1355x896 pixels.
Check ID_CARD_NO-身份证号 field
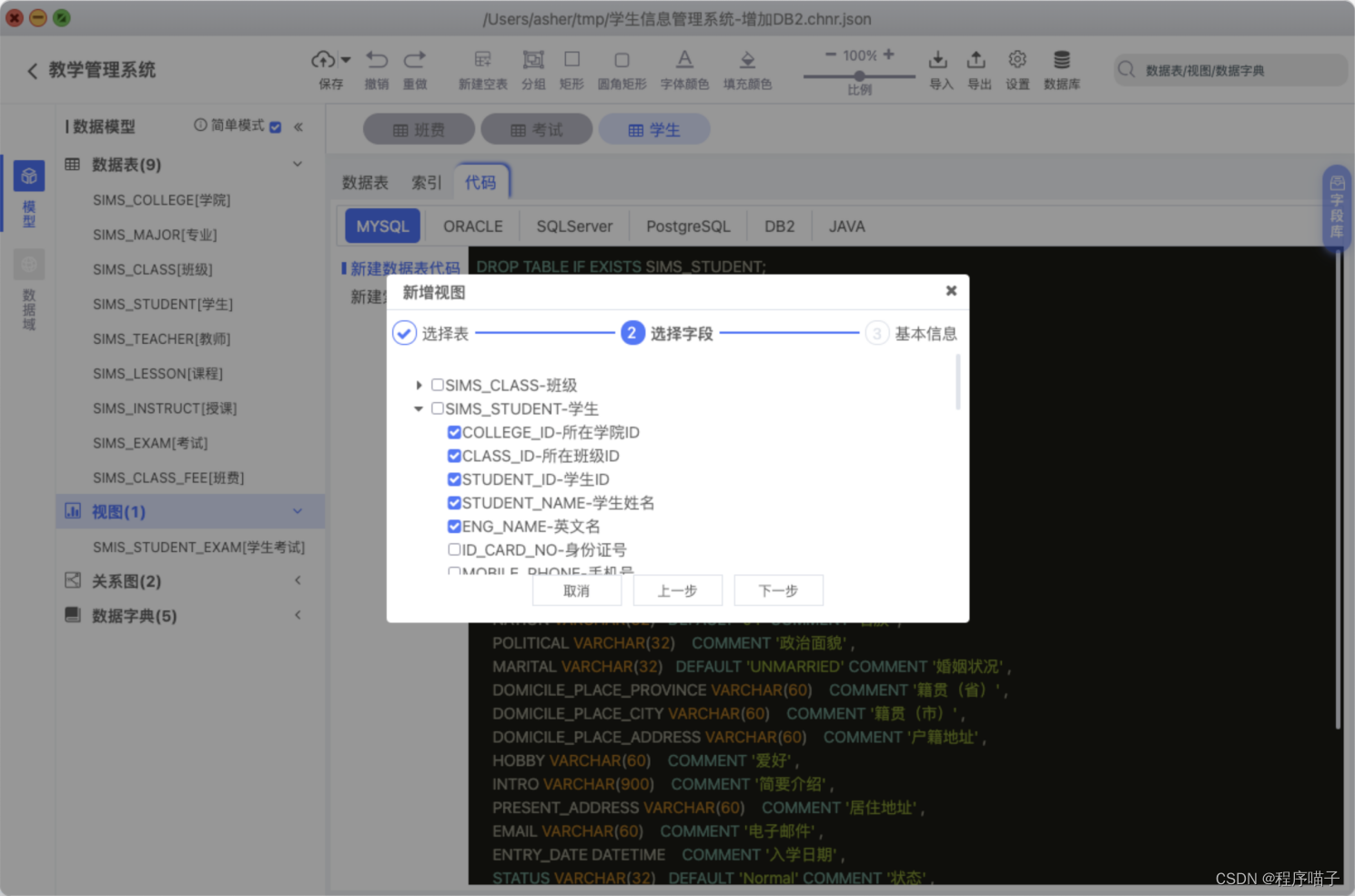tap(454, 549)
